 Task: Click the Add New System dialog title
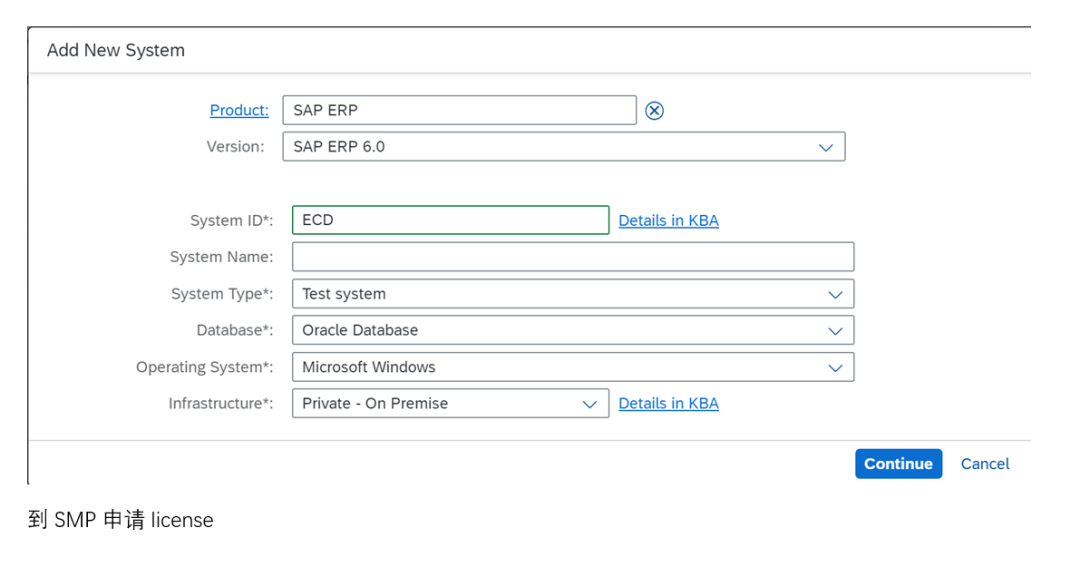click(116, 50)
